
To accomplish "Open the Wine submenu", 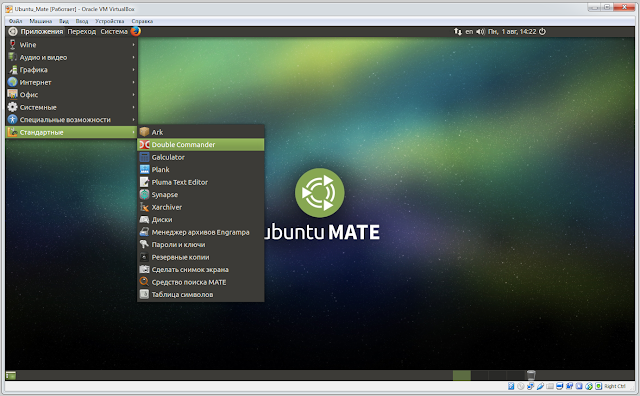I will point(72,44).
